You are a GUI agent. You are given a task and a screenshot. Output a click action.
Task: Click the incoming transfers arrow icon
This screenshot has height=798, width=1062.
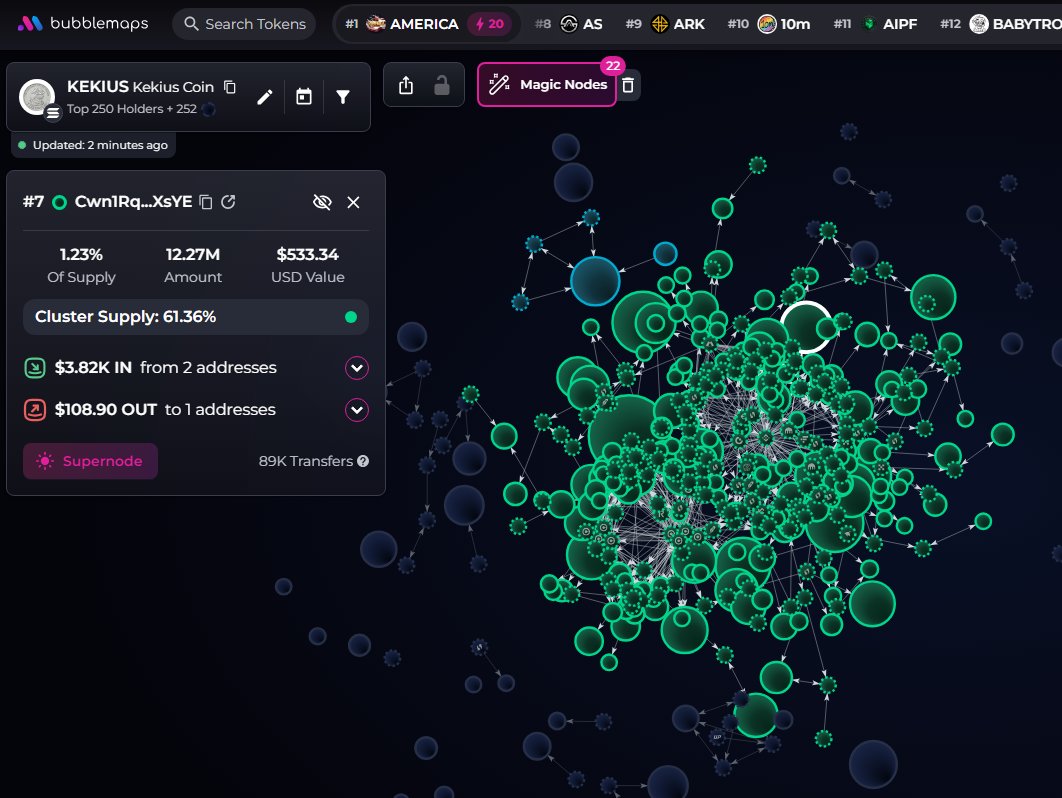[35, 368]
